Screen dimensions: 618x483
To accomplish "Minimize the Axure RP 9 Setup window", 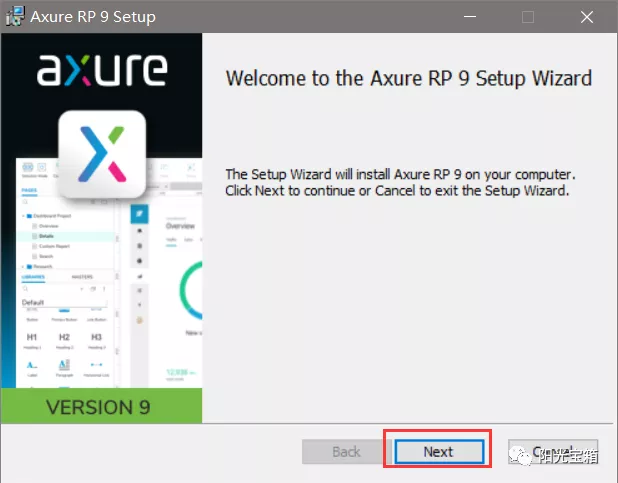I will 470,17.
